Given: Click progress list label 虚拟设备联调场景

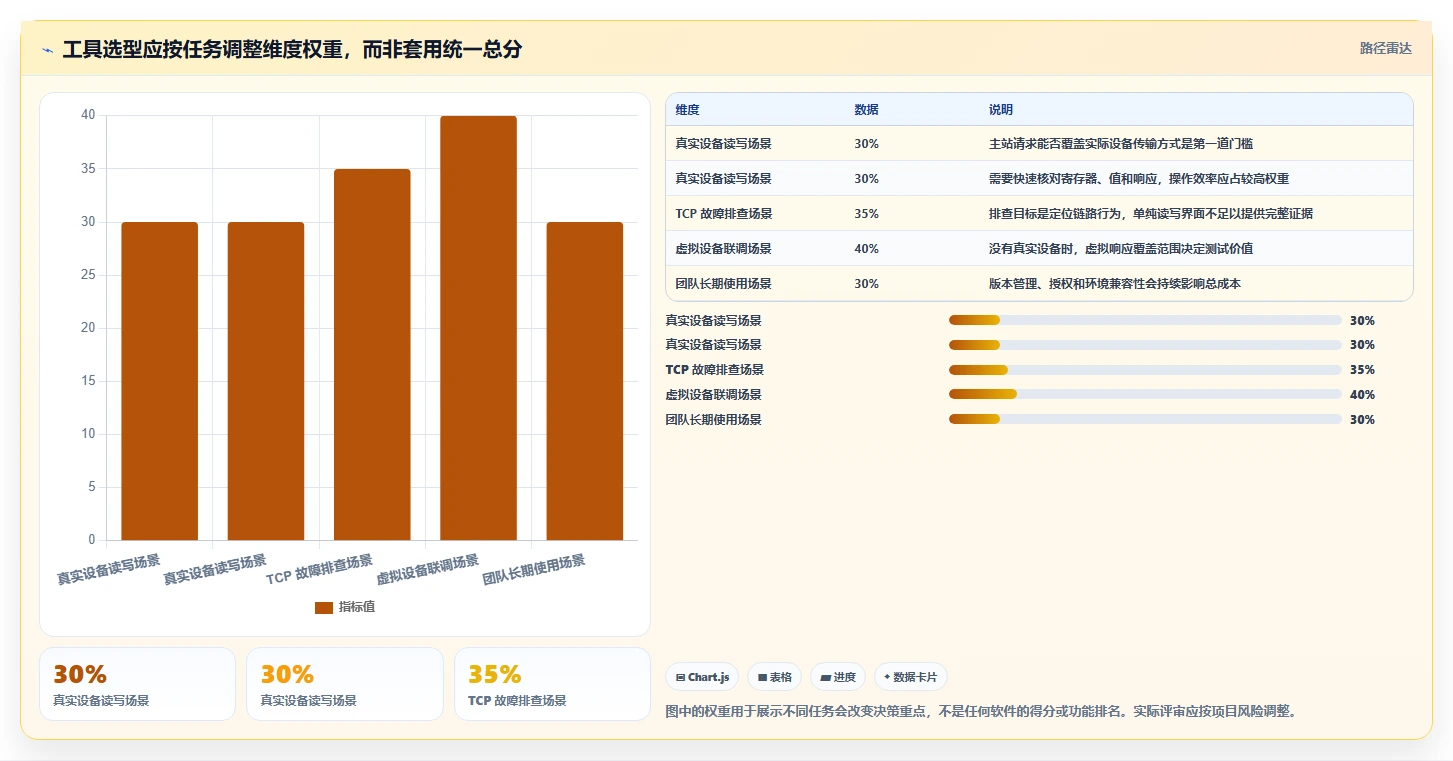Looking at the screenshot, I should tap(713, 395).
